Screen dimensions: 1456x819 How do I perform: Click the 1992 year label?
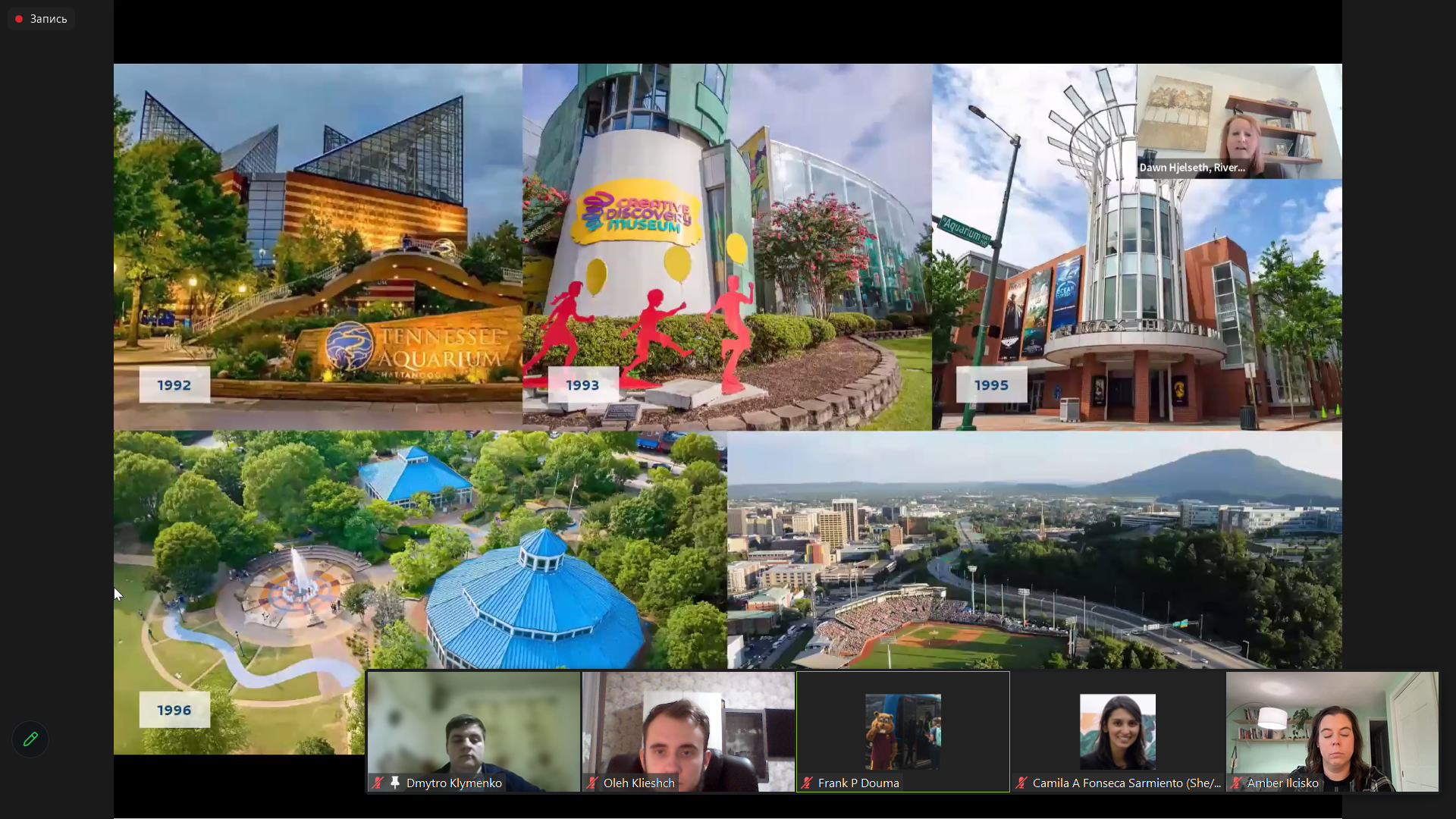click(x=174, y=385)
